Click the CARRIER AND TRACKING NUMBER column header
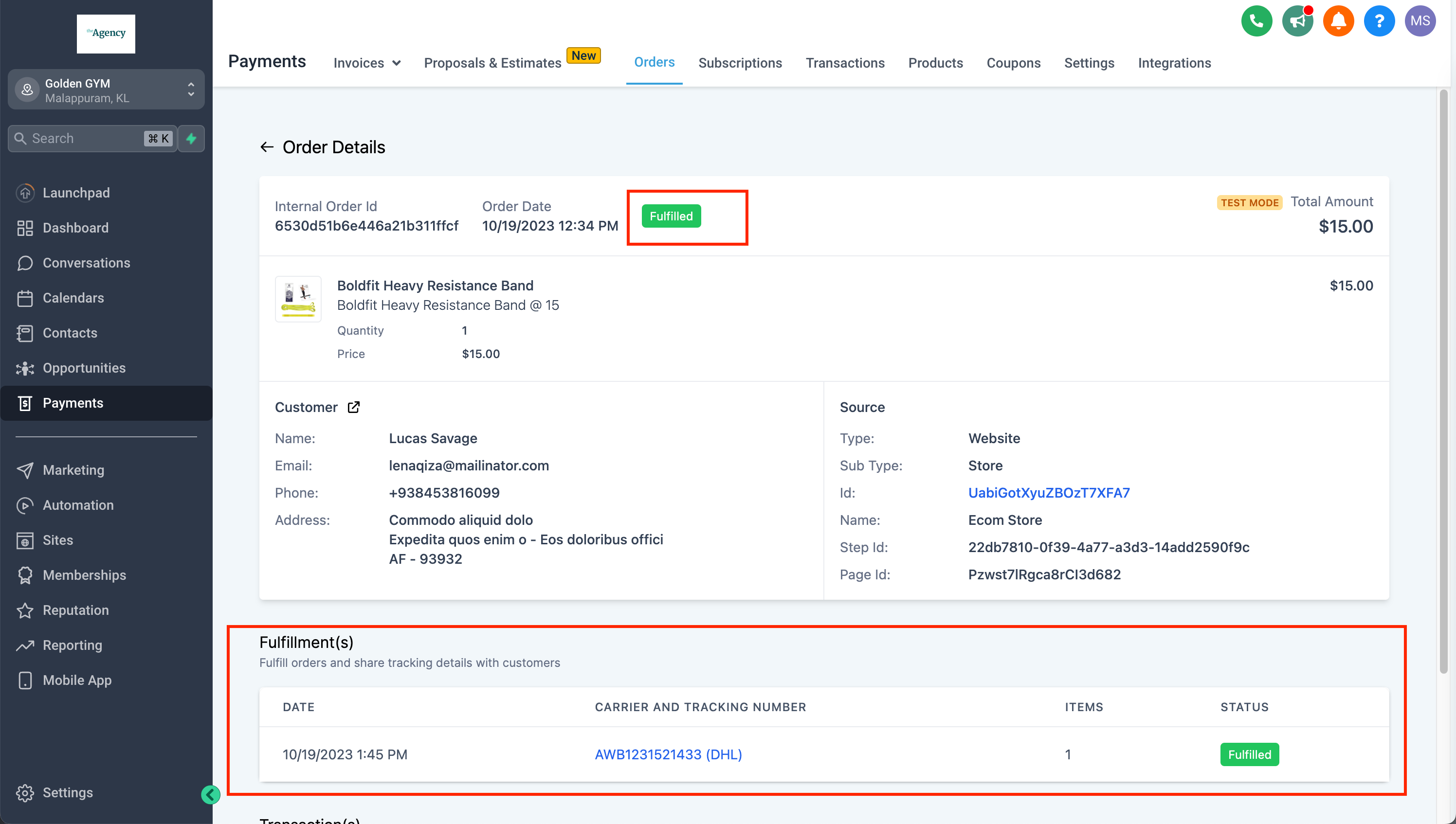Viewport: 1456px width, 824px height. [700, 707]
